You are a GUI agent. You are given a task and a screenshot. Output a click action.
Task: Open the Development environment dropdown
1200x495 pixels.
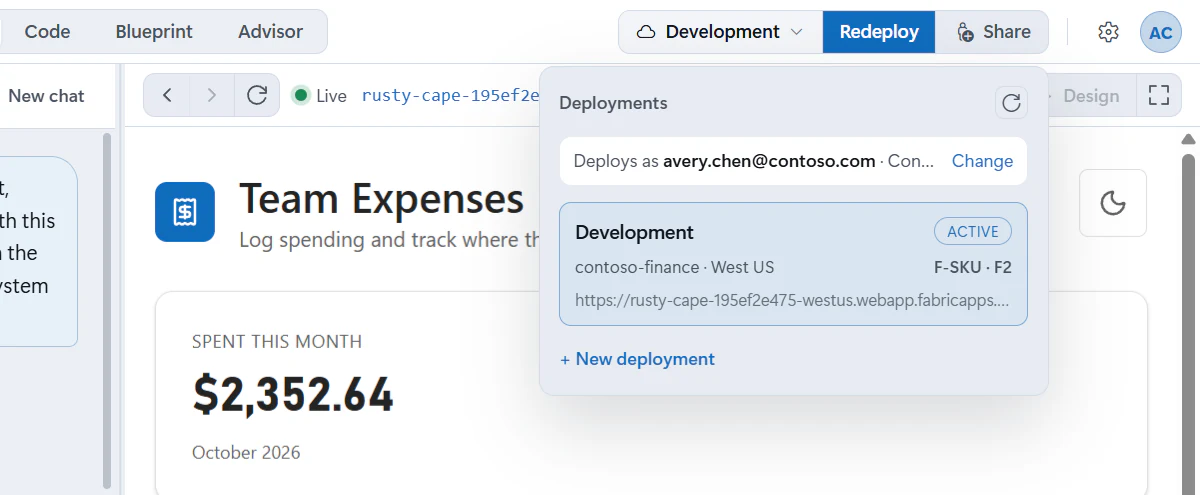point(720,32)
